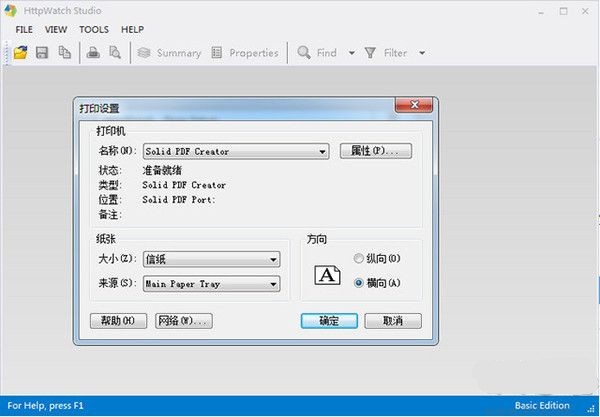Click the Summary toolbar button
600x417 pixels.
tap(169, 53)
